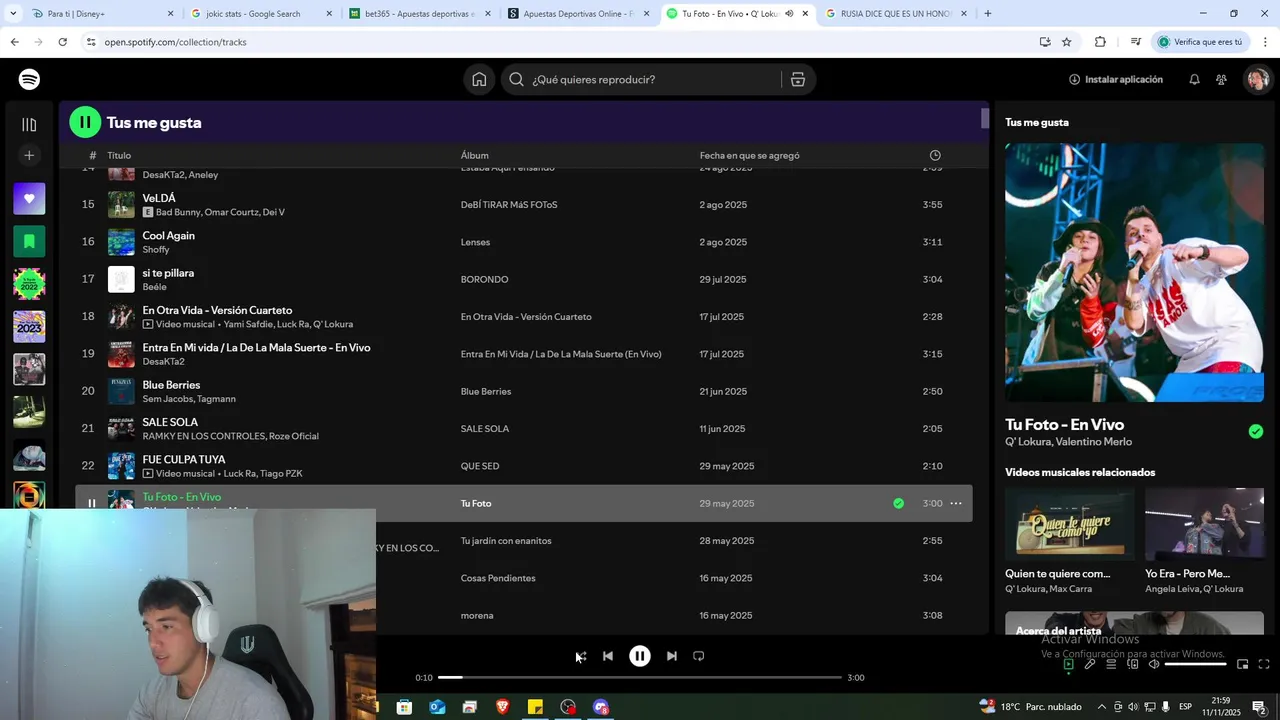Screen dimensions: 1280x720
Task: Open a new browser tab
Action: pyautogui.click(x=988, y=14)
